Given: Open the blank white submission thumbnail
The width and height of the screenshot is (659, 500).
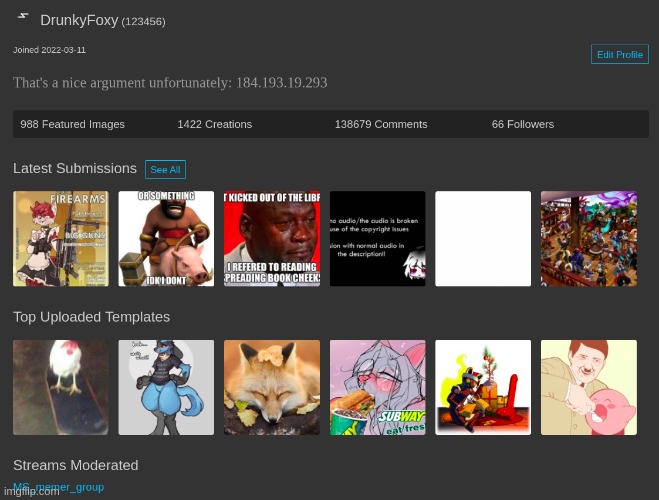Looking at the screenshot, I should click(x=483, y=239).
